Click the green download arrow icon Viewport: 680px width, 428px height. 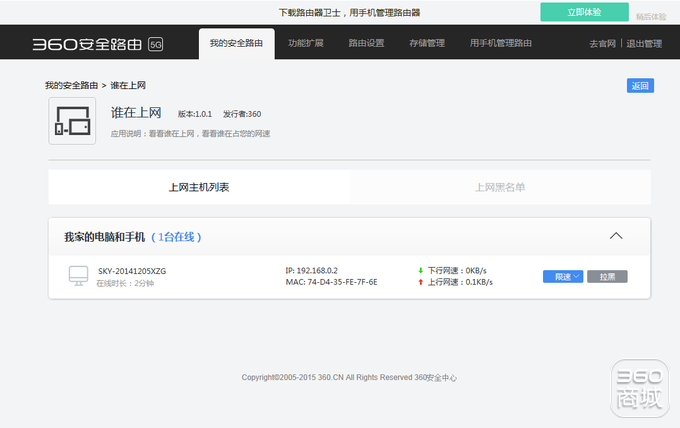click(420, 271)
